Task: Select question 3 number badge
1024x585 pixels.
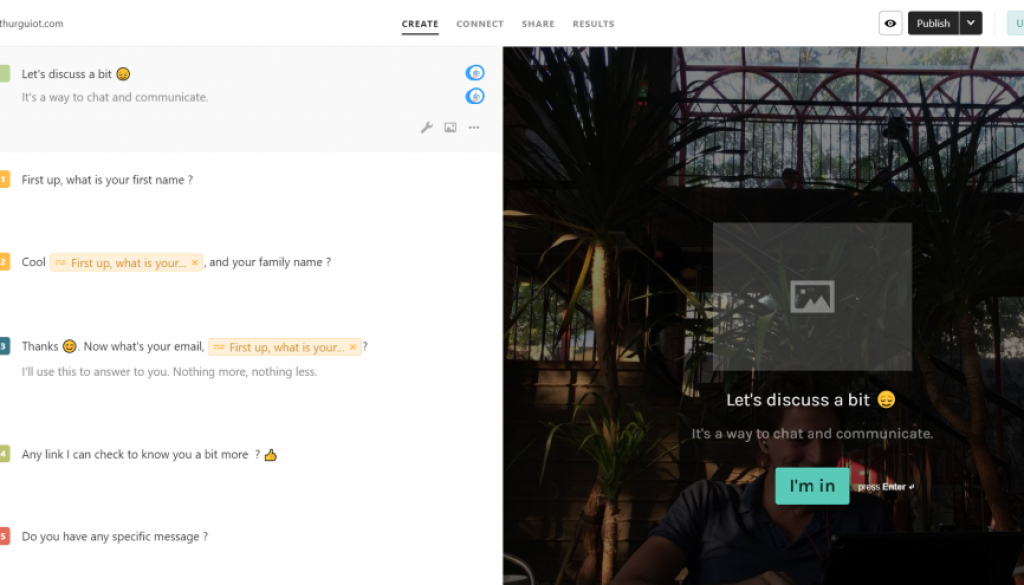Action: click(4, 346)
